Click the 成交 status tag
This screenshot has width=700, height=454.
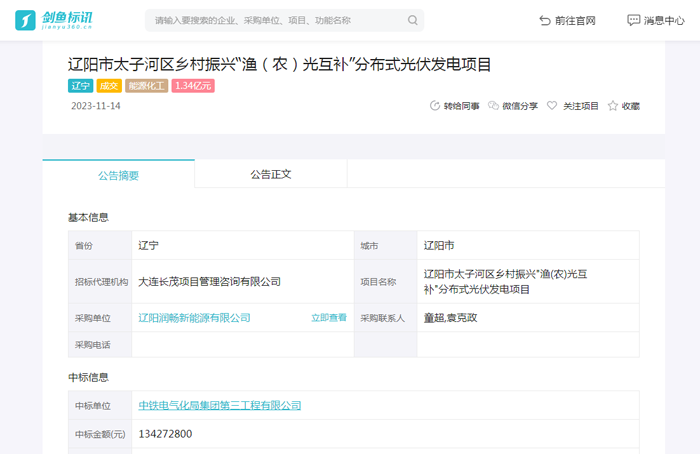[109, 86]
